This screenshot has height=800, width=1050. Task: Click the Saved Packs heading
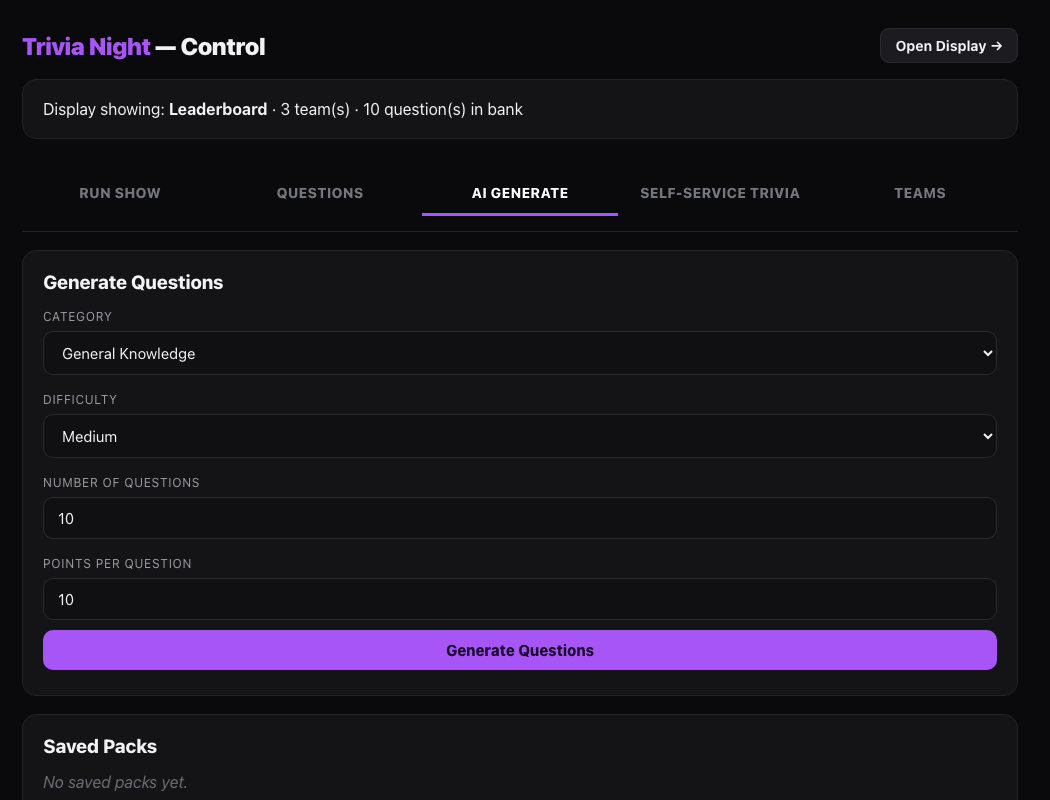[x=100, y=746]
